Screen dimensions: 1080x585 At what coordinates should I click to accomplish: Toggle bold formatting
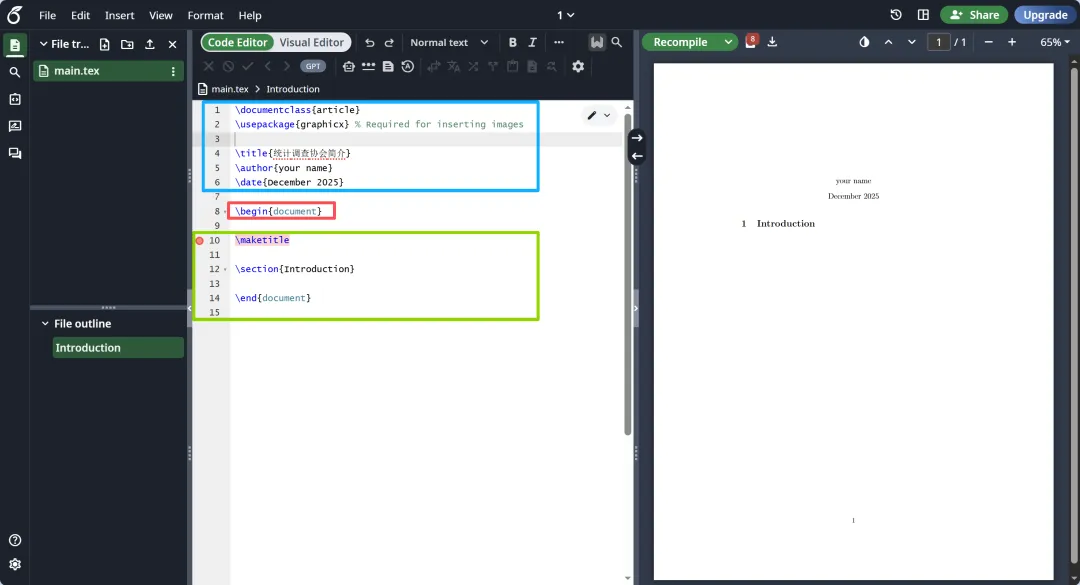point(512,43)
